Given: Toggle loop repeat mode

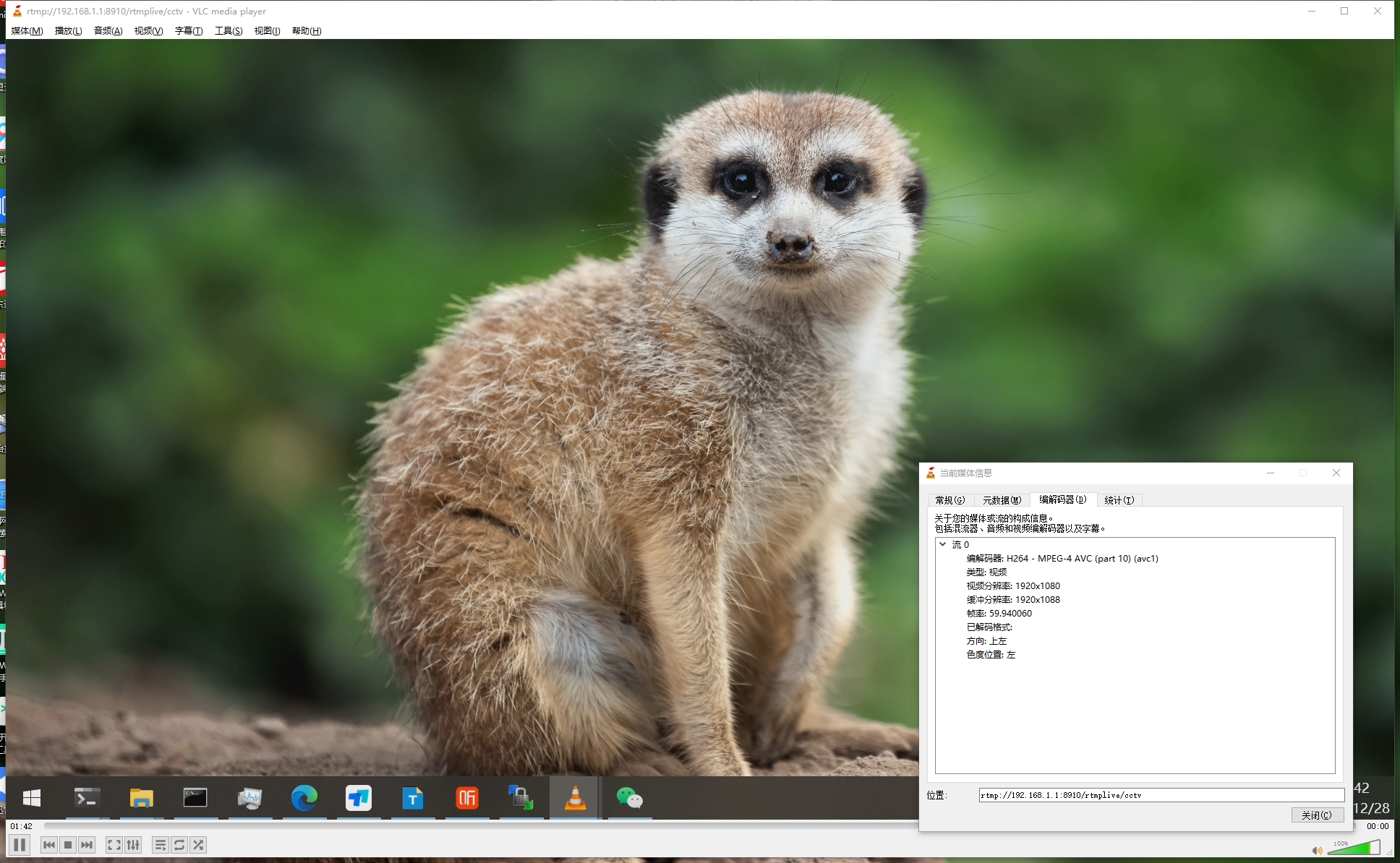Looking at the screenshot, I should pyautogui.click(x=179, y=845).
